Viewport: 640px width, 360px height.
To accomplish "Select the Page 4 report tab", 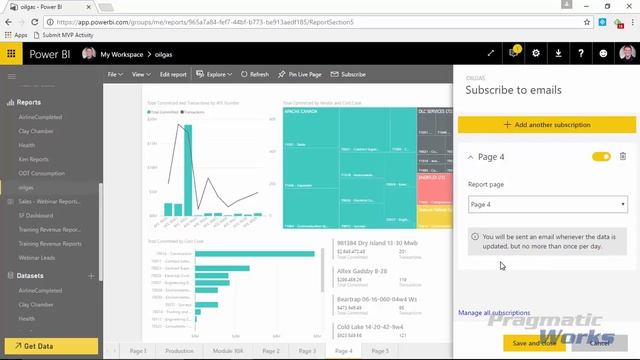I will tap(344, 351).
